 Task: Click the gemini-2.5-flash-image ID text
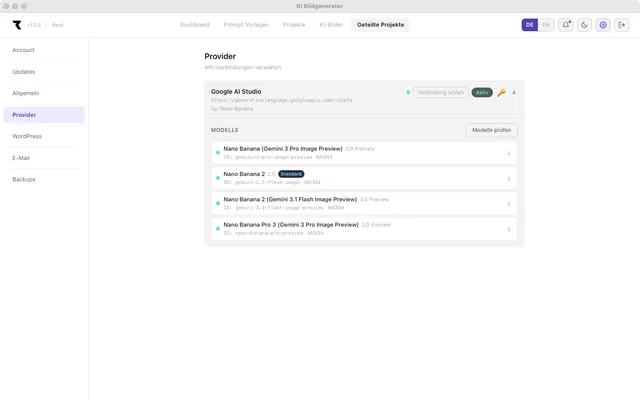click(x=267, y=182)
